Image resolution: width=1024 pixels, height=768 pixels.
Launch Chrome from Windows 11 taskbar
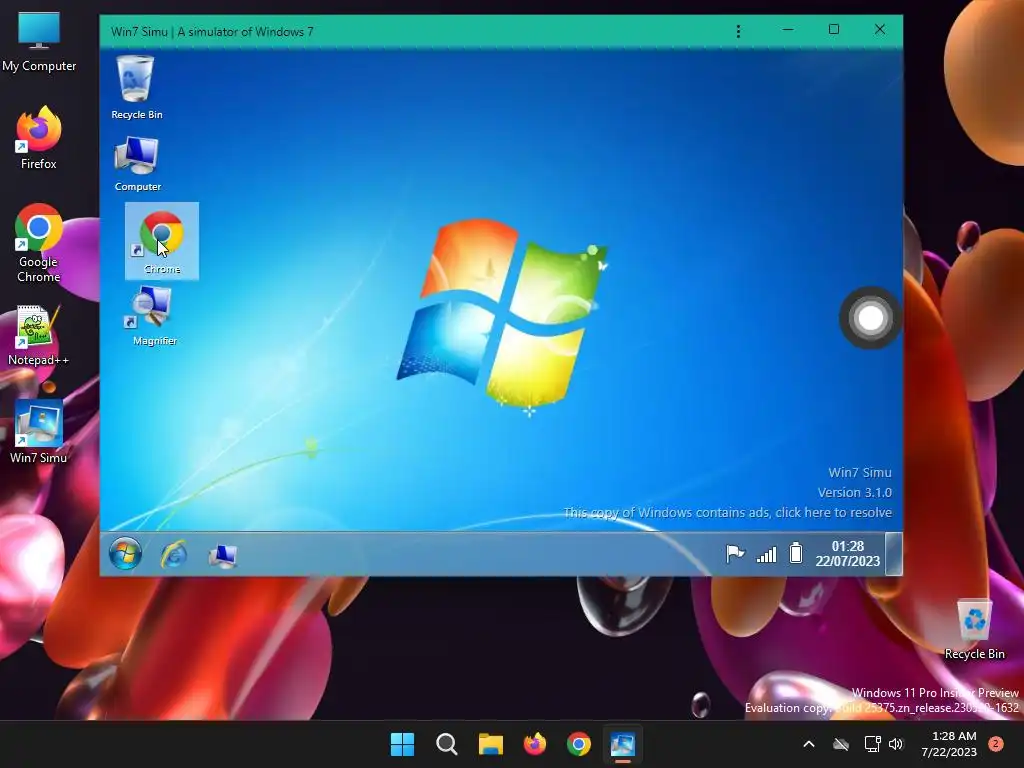pos(579,744)
